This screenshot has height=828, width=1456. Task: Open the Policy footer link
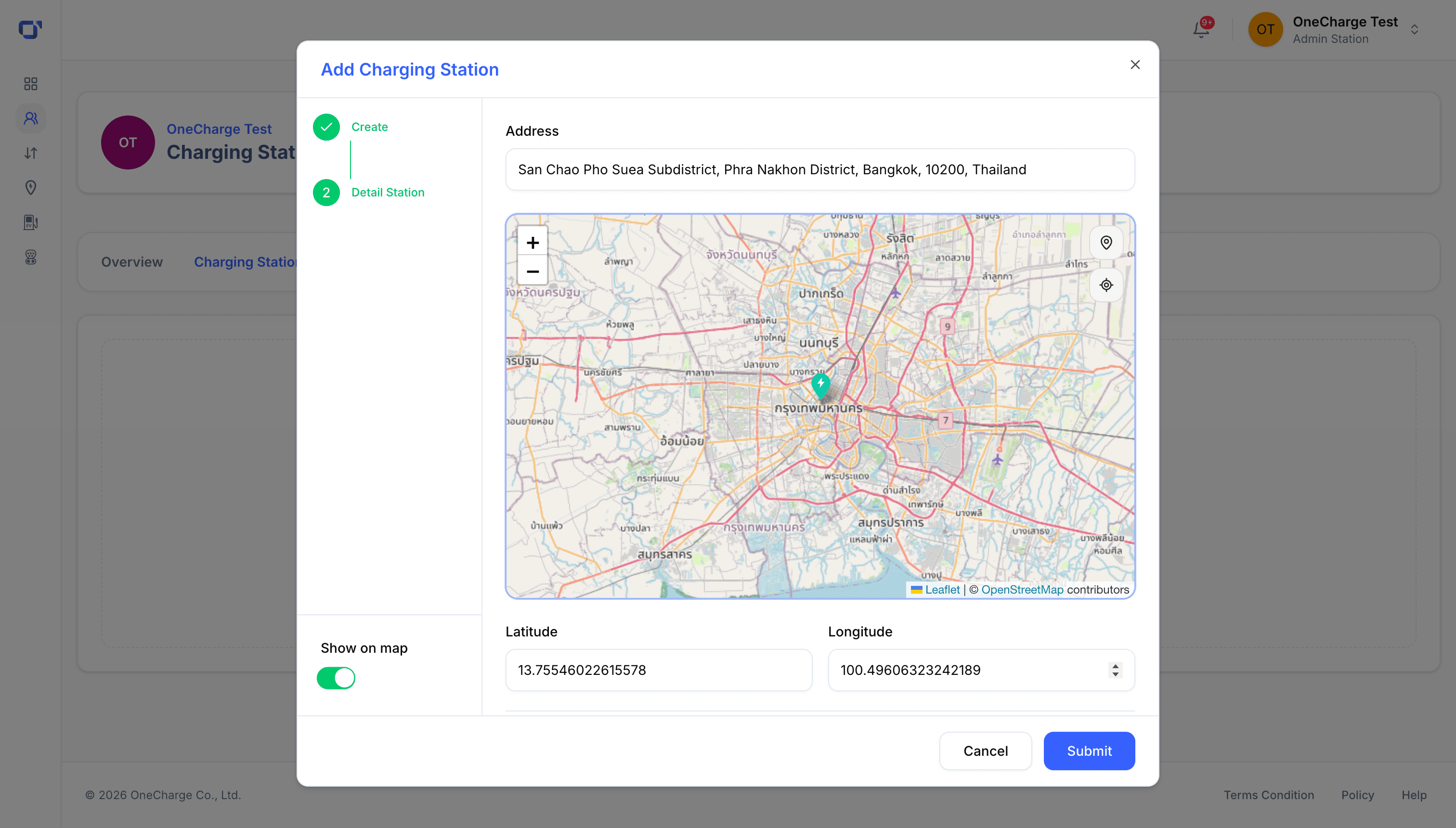1357,795
